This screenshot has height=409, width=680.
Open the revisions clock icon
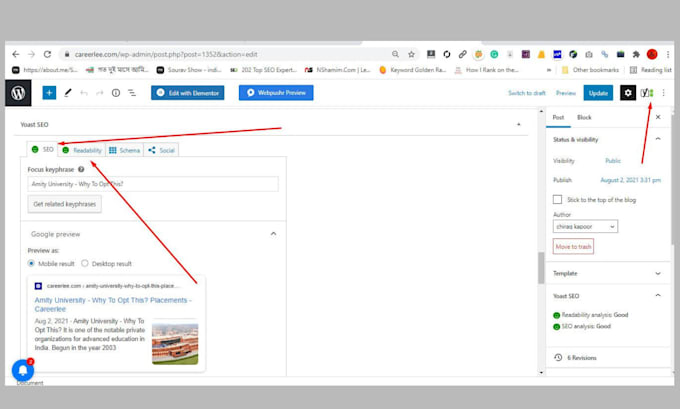pos(558,357)
